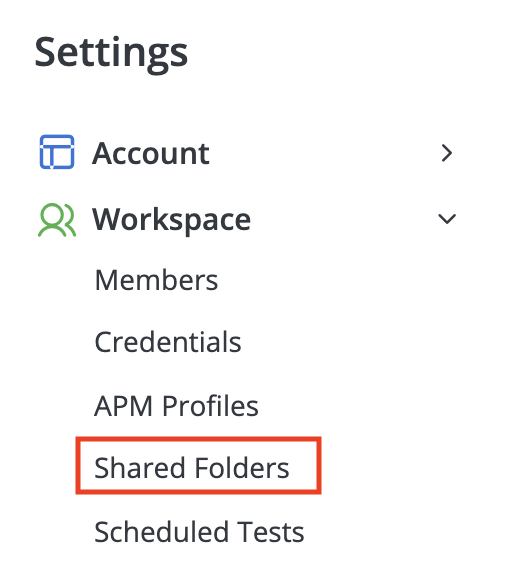Collapse Workspace section with down chevron
The width and height of the screenshot is (514, 564).
(x=447, y=218)
